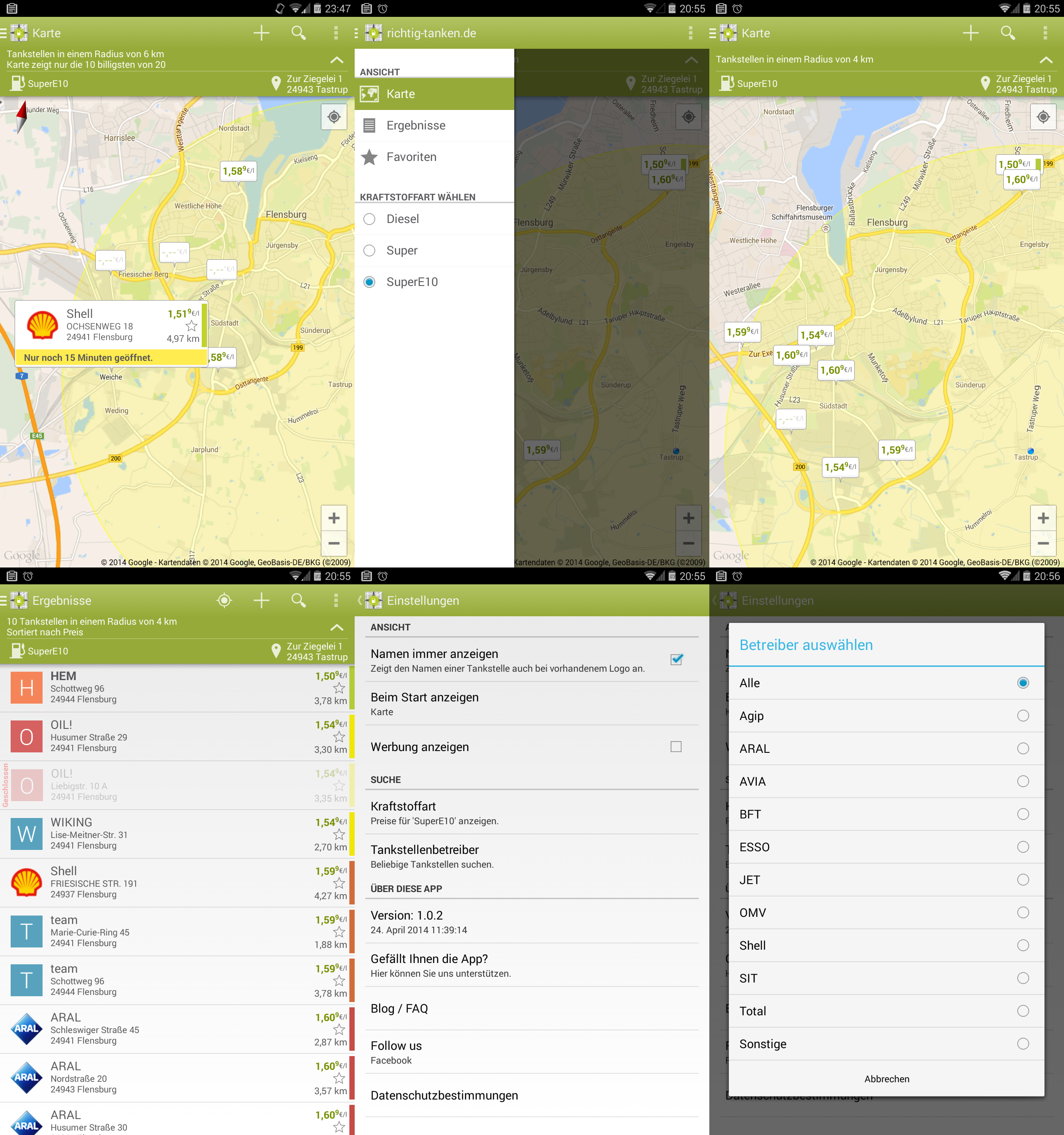Zoom in on the top-left map
This screenshot has width=1064, height=1135.
[334, 518]
